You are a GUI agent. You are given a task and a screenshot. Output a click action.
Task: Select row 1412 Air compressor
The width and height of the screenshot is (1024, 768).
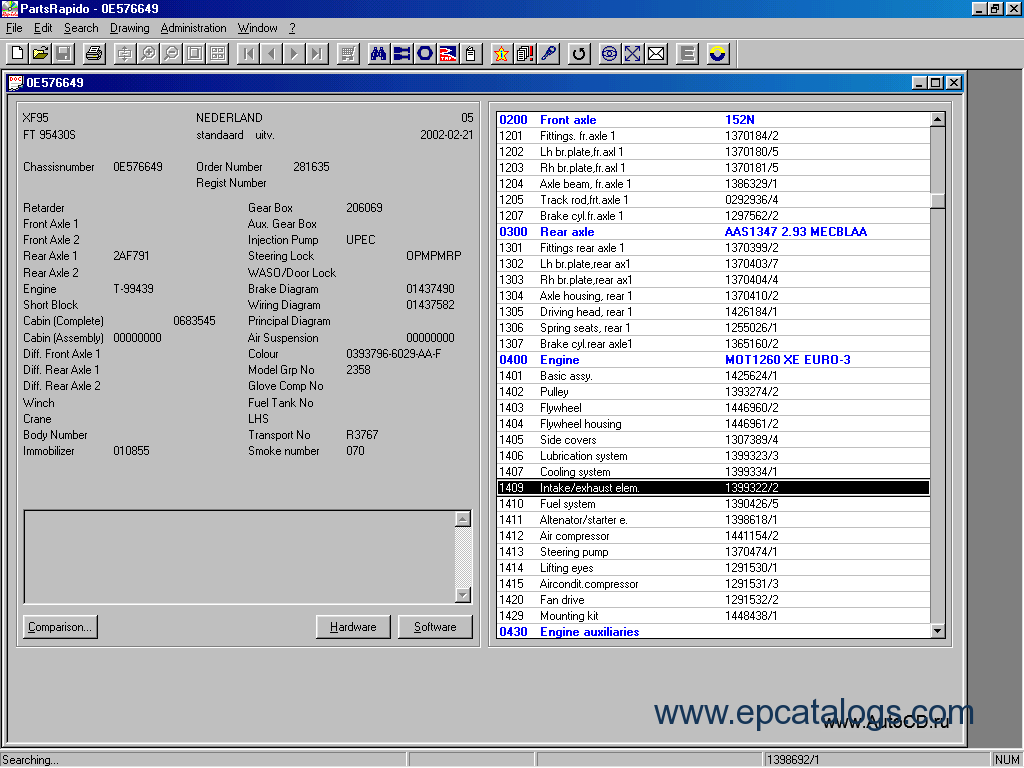713,536
